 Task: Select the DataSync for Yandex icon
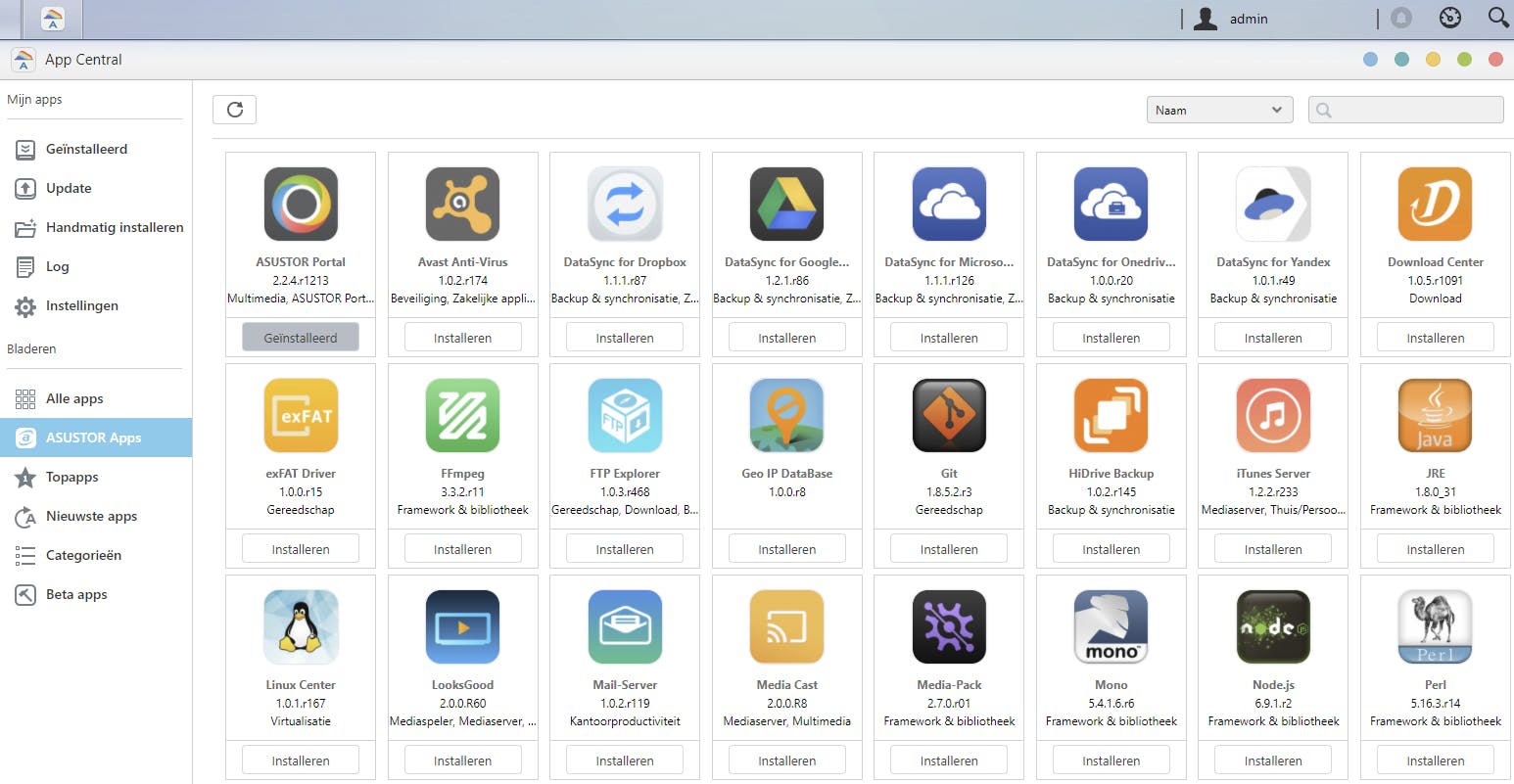(1273, 204)
